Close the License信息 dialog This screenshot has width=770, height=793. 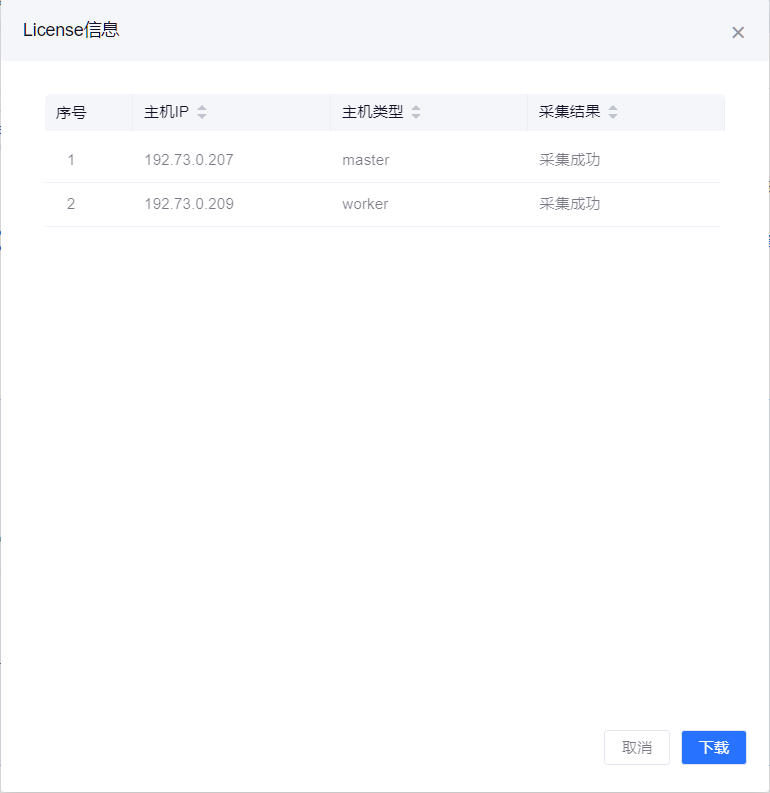tap(738, 32)
